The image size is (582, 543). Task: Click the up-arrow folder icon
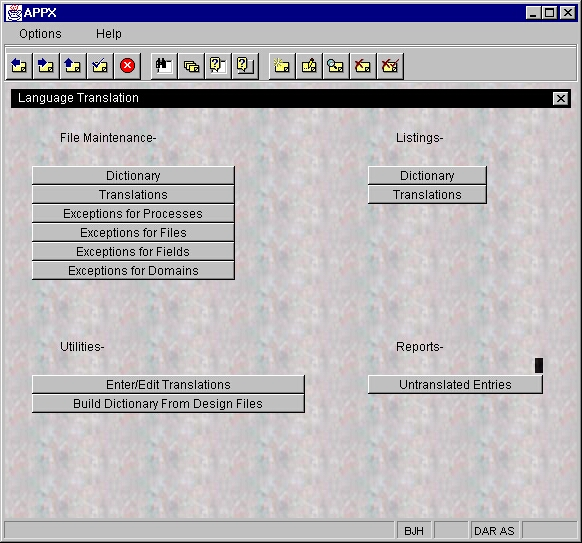[73, 66]
